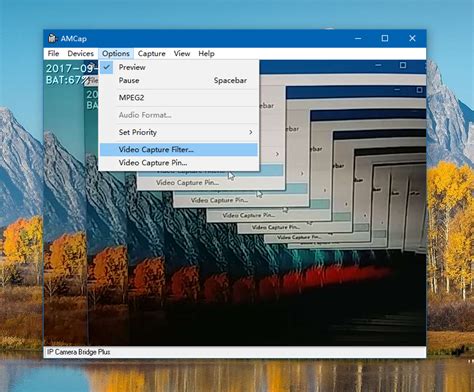
Task: Open the File menu
Action: (x=53, y=54)
